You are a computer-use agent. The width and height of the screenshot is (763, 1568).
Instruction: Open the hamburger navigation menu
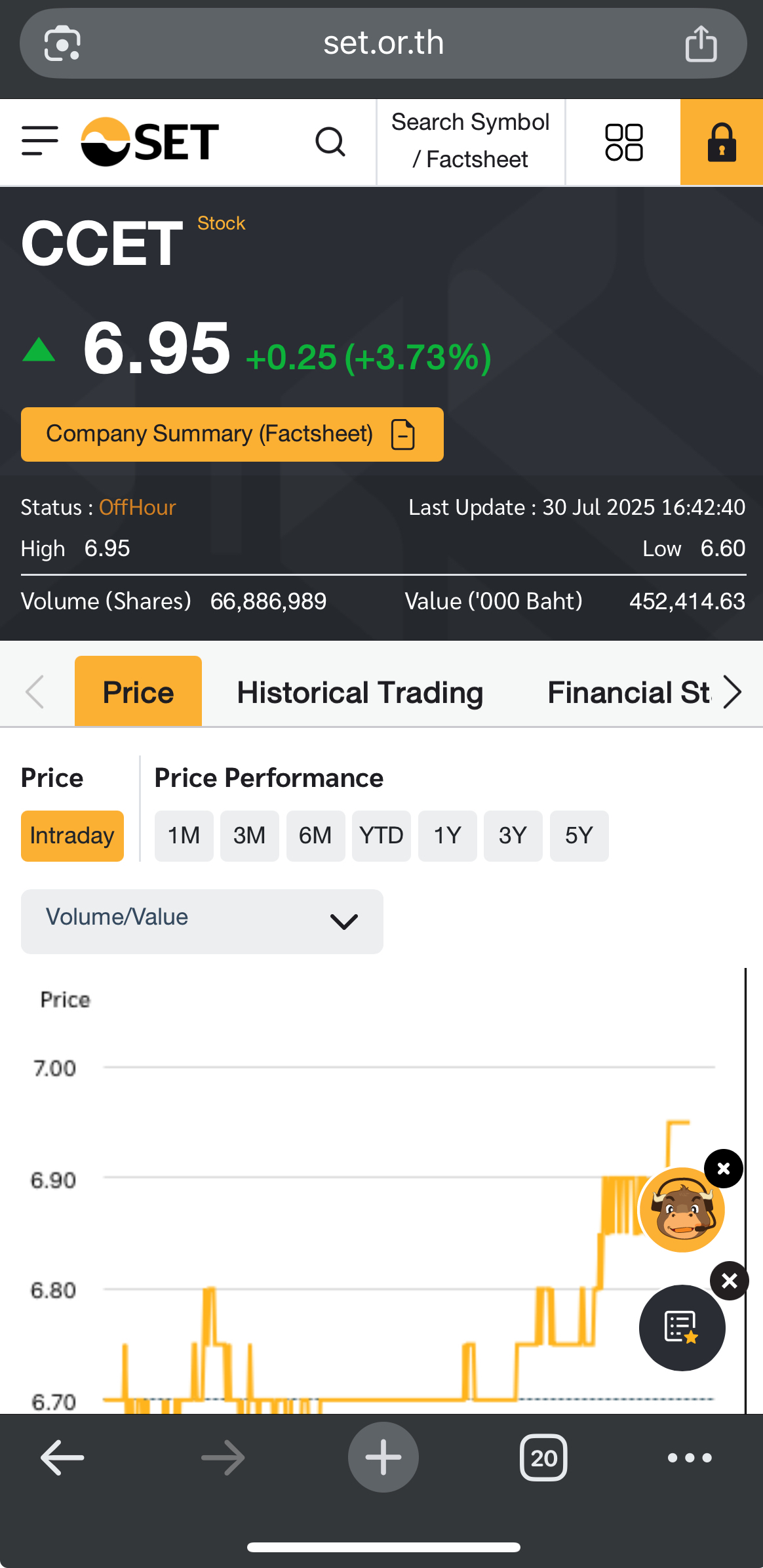point(40,141)
